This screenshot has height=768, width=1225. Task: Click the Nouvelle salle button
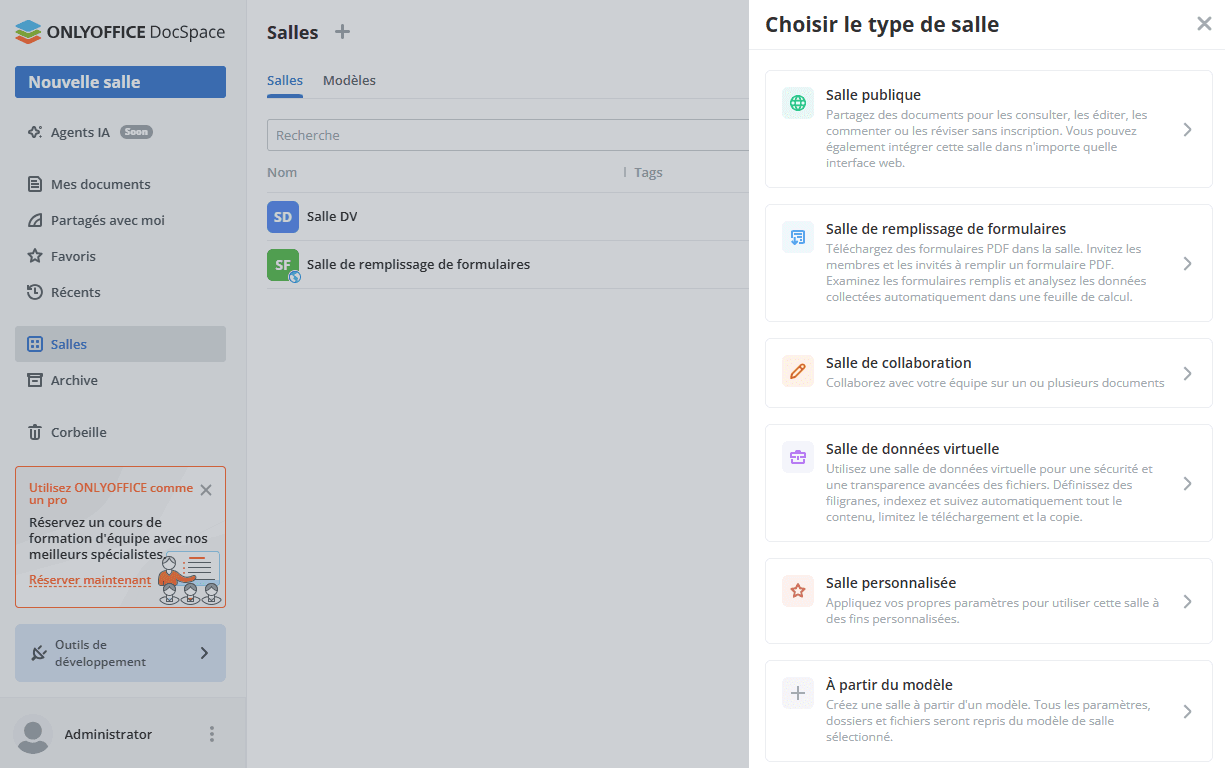click(x=120, y=81)
